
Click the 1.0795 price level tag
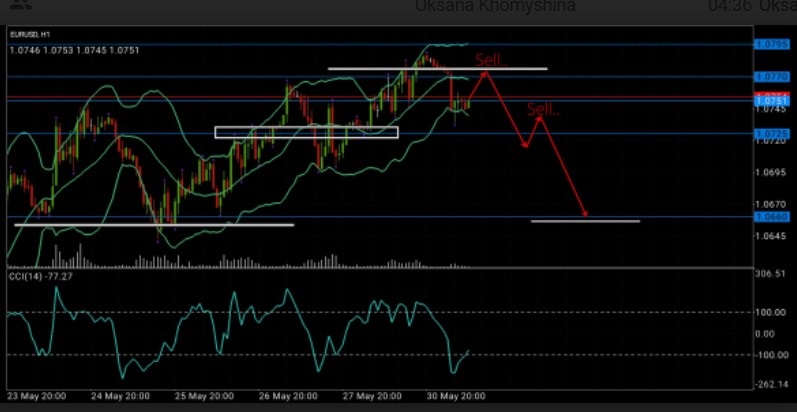coord(770,44)
